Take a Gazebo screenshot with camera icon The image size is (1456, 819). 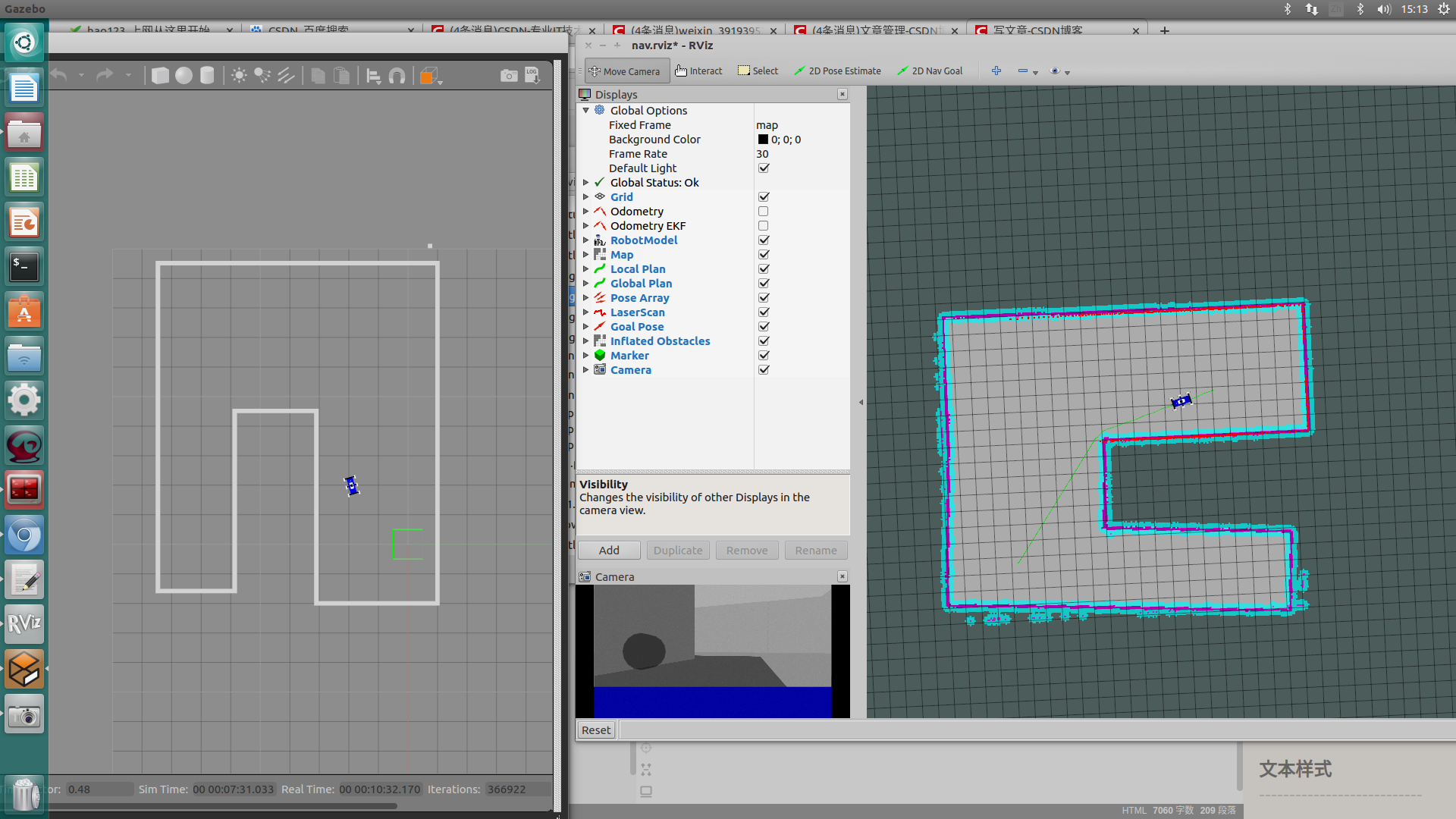pos(509,76)
